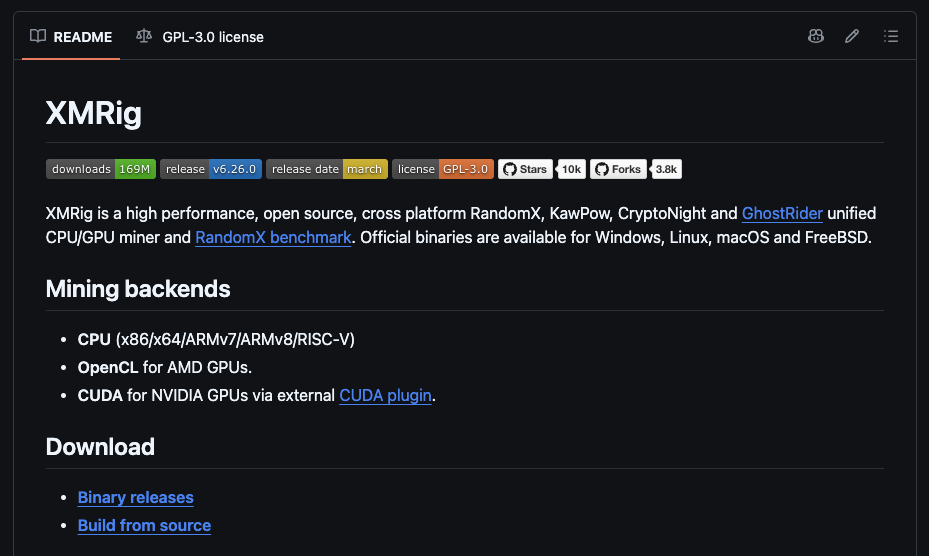Click the 10k stars count
The height and width of the screenshot is (556, 929).
click(x=571, y=169)
